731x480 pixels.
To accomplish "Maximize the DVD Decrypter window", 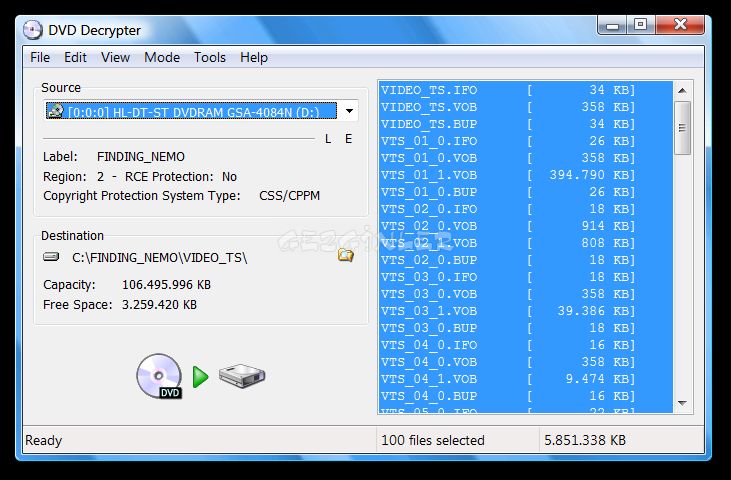I will pyautogui.click(x=641, y=25).
